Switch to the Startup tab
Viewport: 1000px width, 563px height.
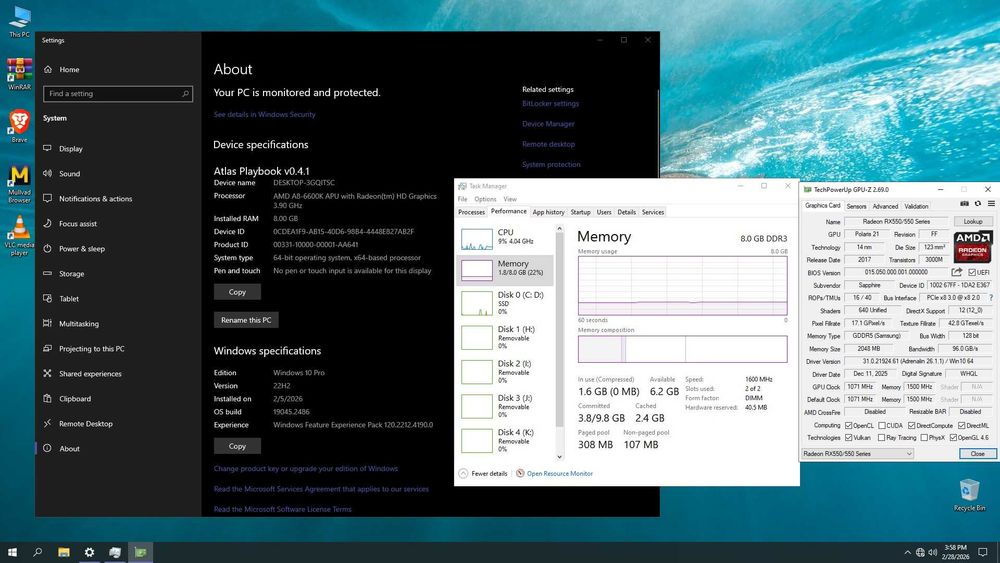coord(580,212)
